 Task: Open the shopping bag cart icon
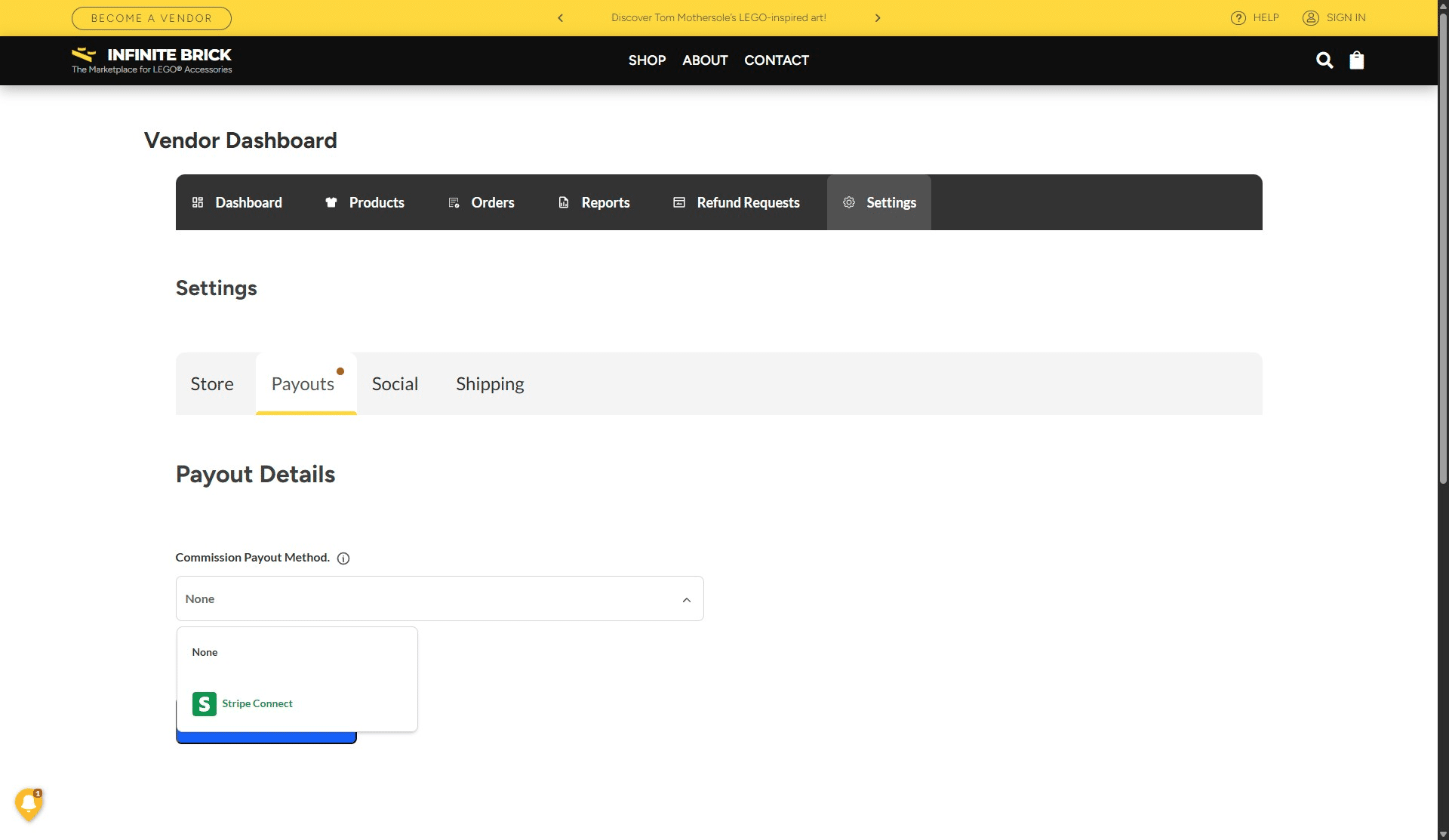[x=1356, y=60]
